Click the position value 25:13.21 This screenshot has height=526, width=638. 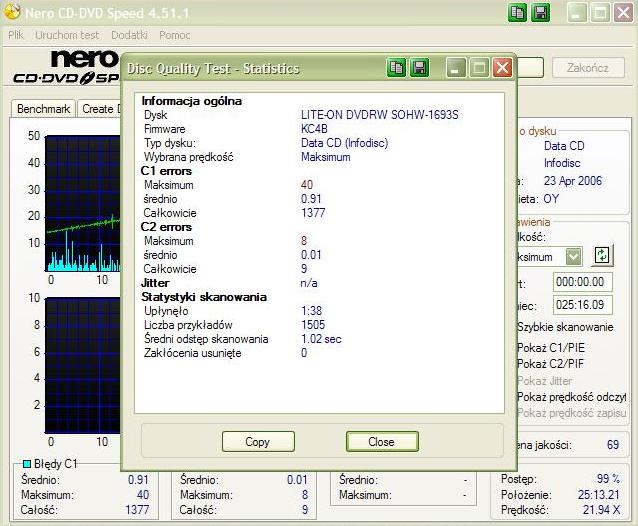tap(599, 495)
